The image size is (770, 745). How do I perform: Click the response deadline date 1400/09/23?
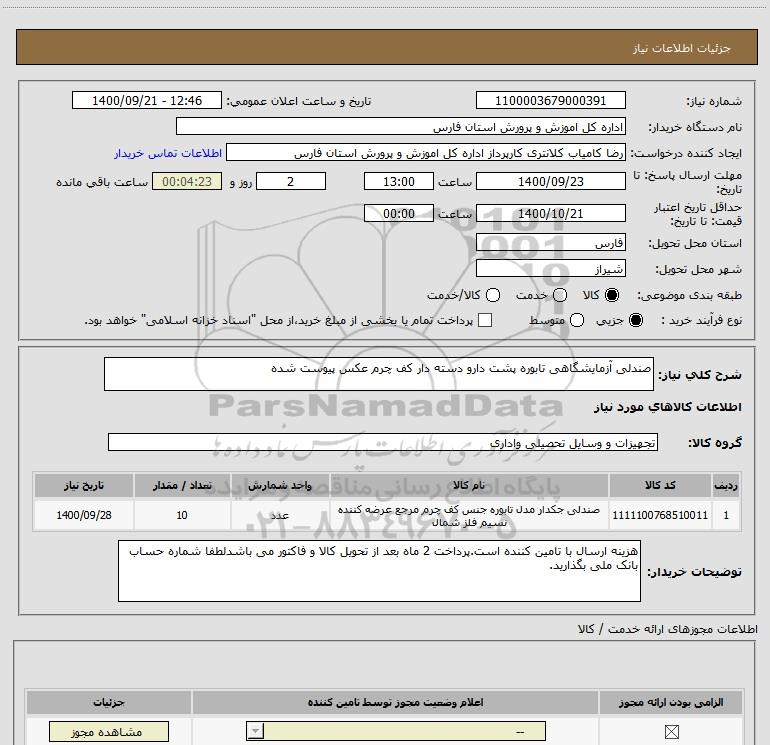(550, 181)
